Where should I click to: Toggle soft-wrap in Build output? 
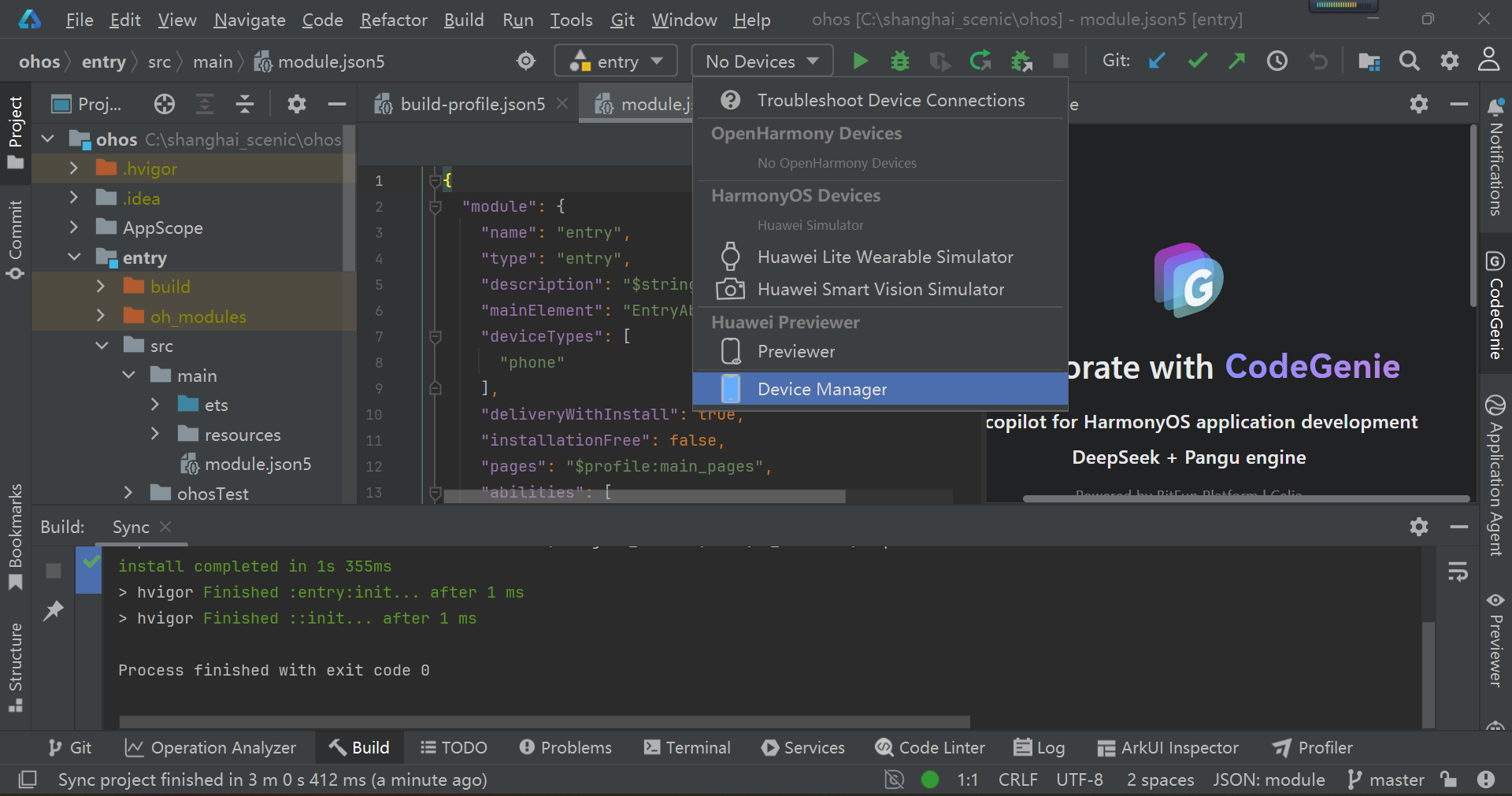(1458, 572)
